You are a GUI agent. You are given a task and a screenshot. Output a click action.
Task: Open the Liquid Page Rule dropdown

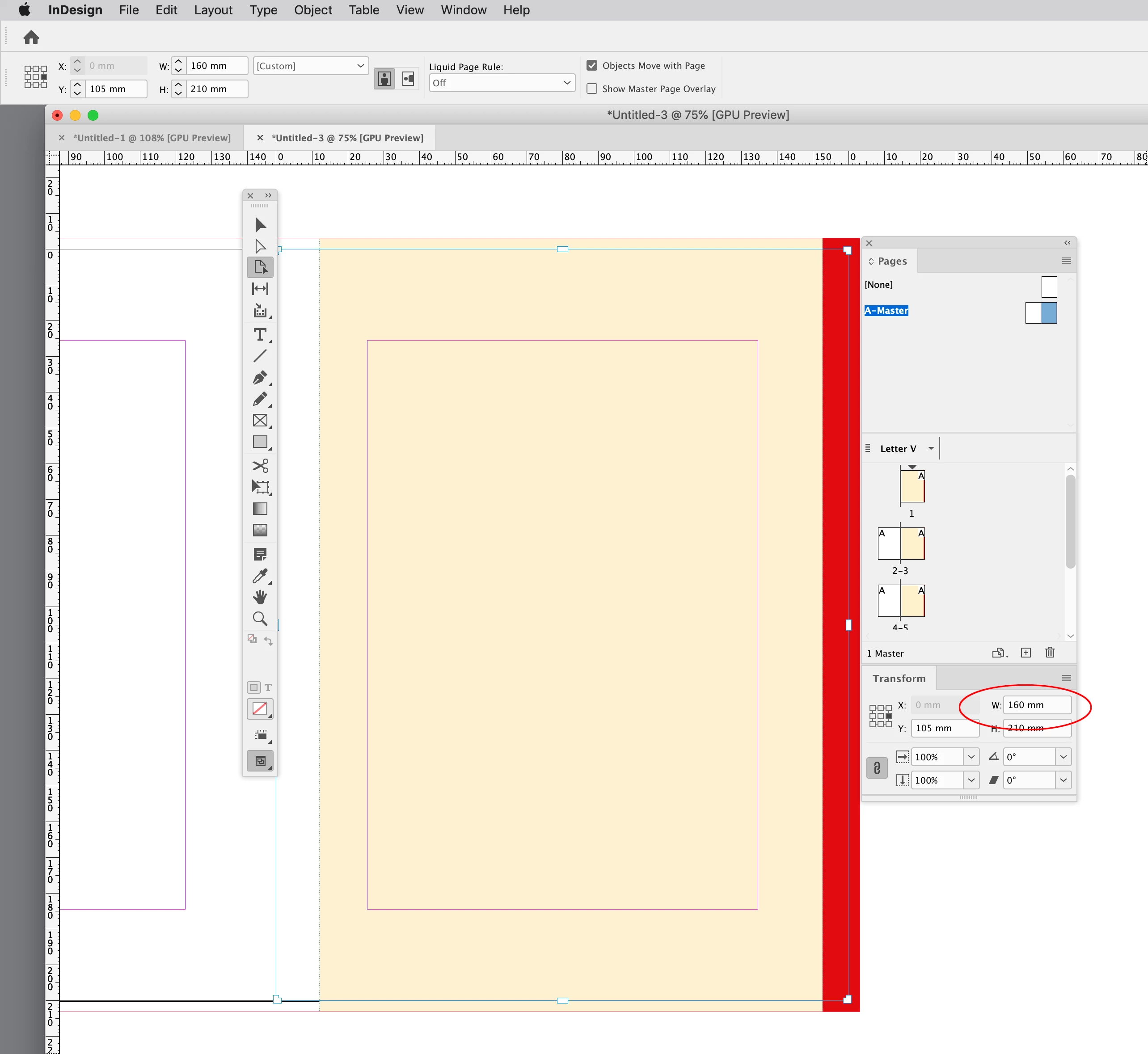click(502, 83)
